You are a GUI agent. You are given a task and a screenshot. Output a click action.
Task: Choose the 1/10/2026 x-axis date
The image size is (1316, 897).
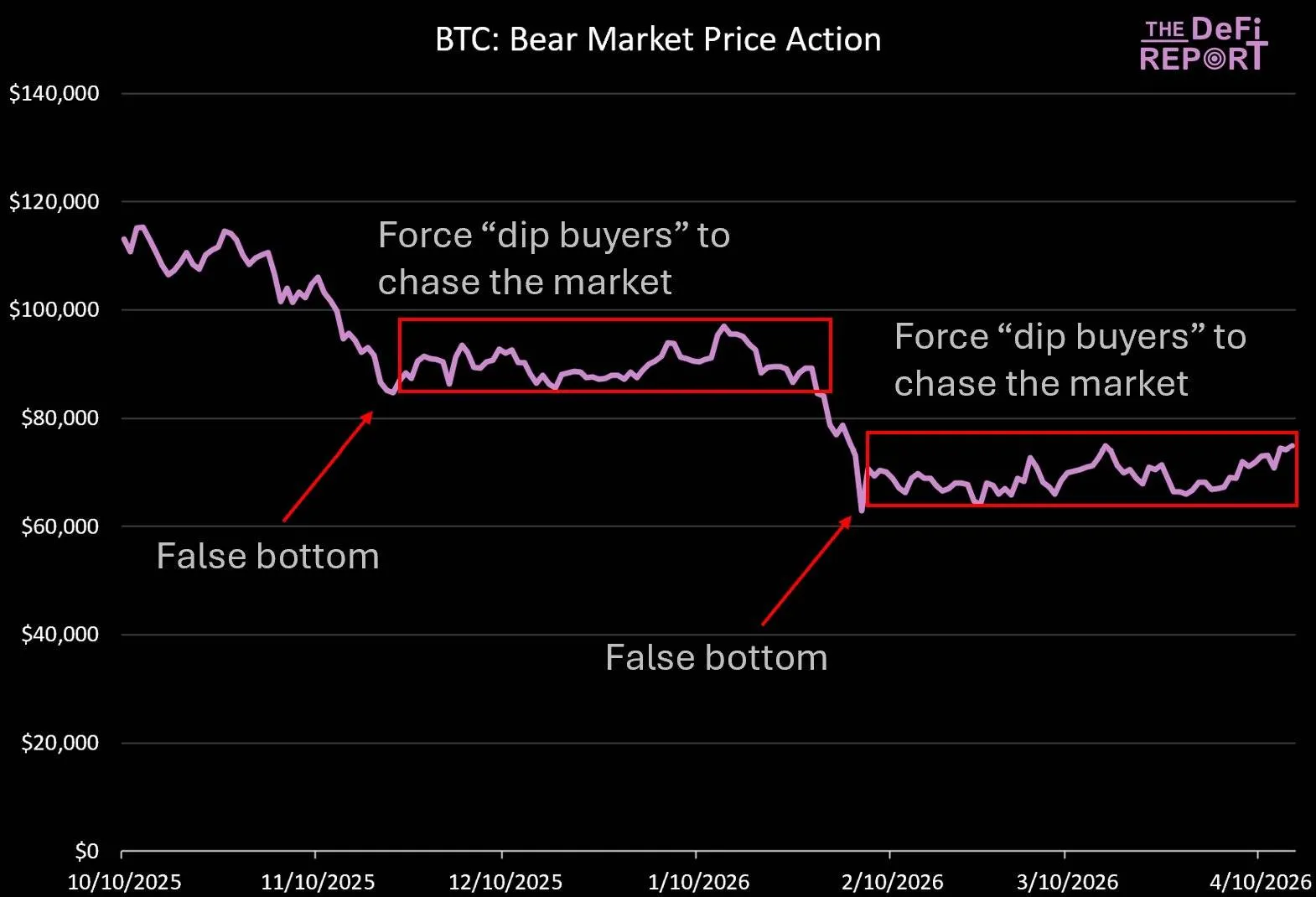[698, 882]
